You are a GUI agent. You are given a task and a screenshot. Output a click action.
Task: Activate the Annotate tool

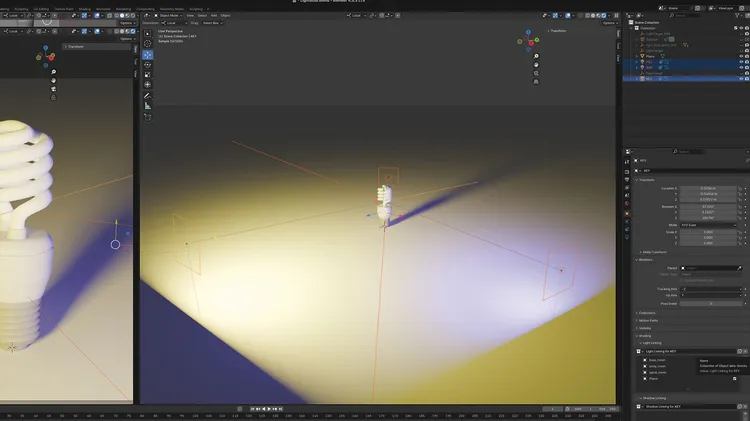(148, 95)
